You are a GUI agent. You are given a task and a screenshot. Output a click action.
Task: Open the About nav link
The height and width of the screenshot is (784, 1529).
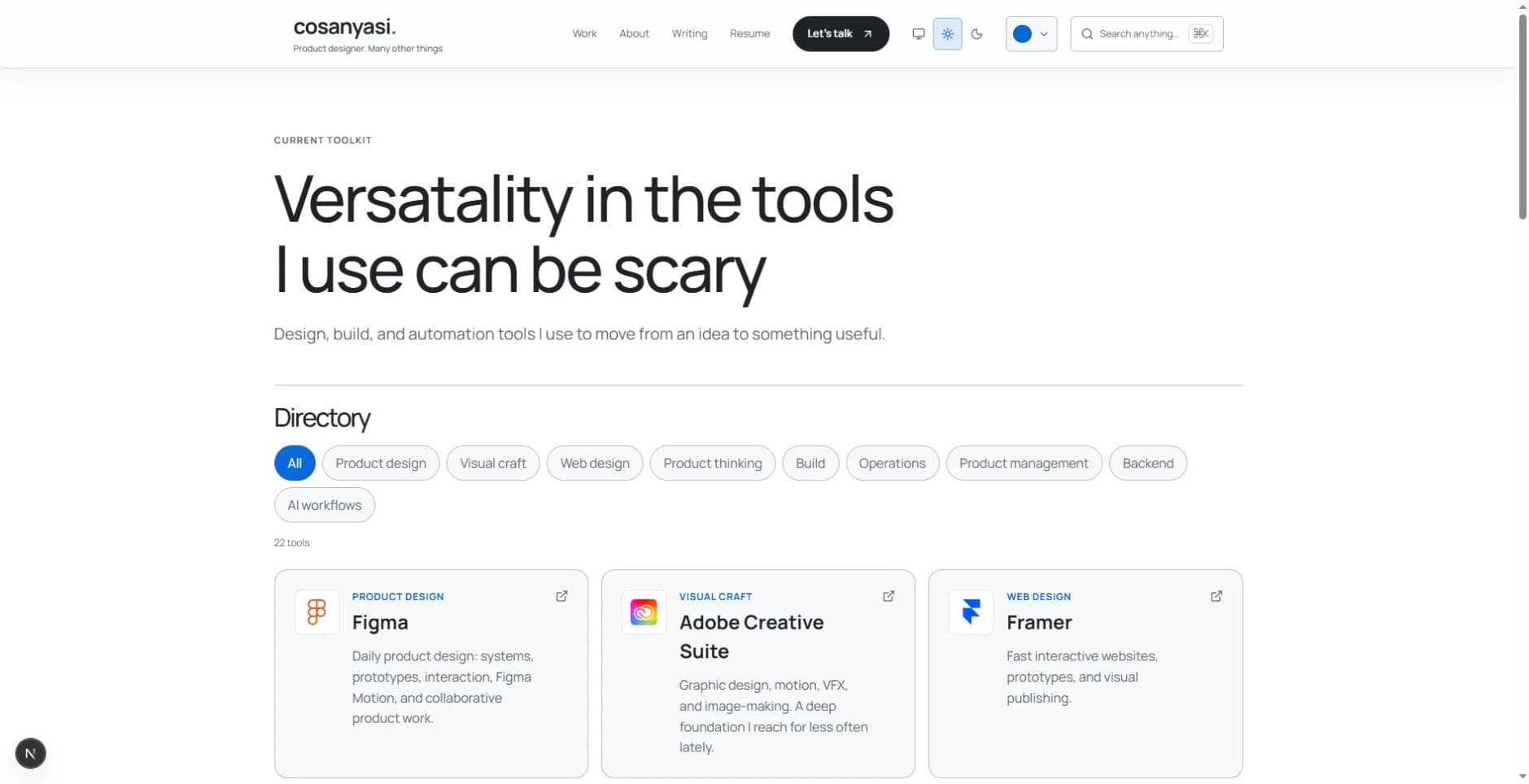[x=634, y=33]
